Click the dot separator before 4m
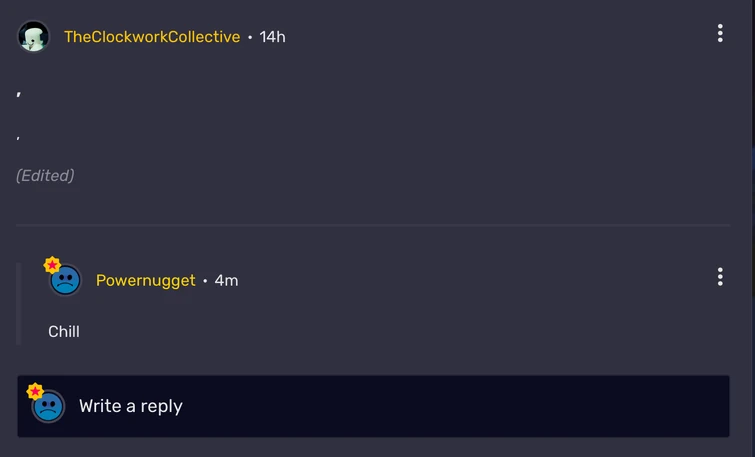Screen dimensions: 755x457 205,281
